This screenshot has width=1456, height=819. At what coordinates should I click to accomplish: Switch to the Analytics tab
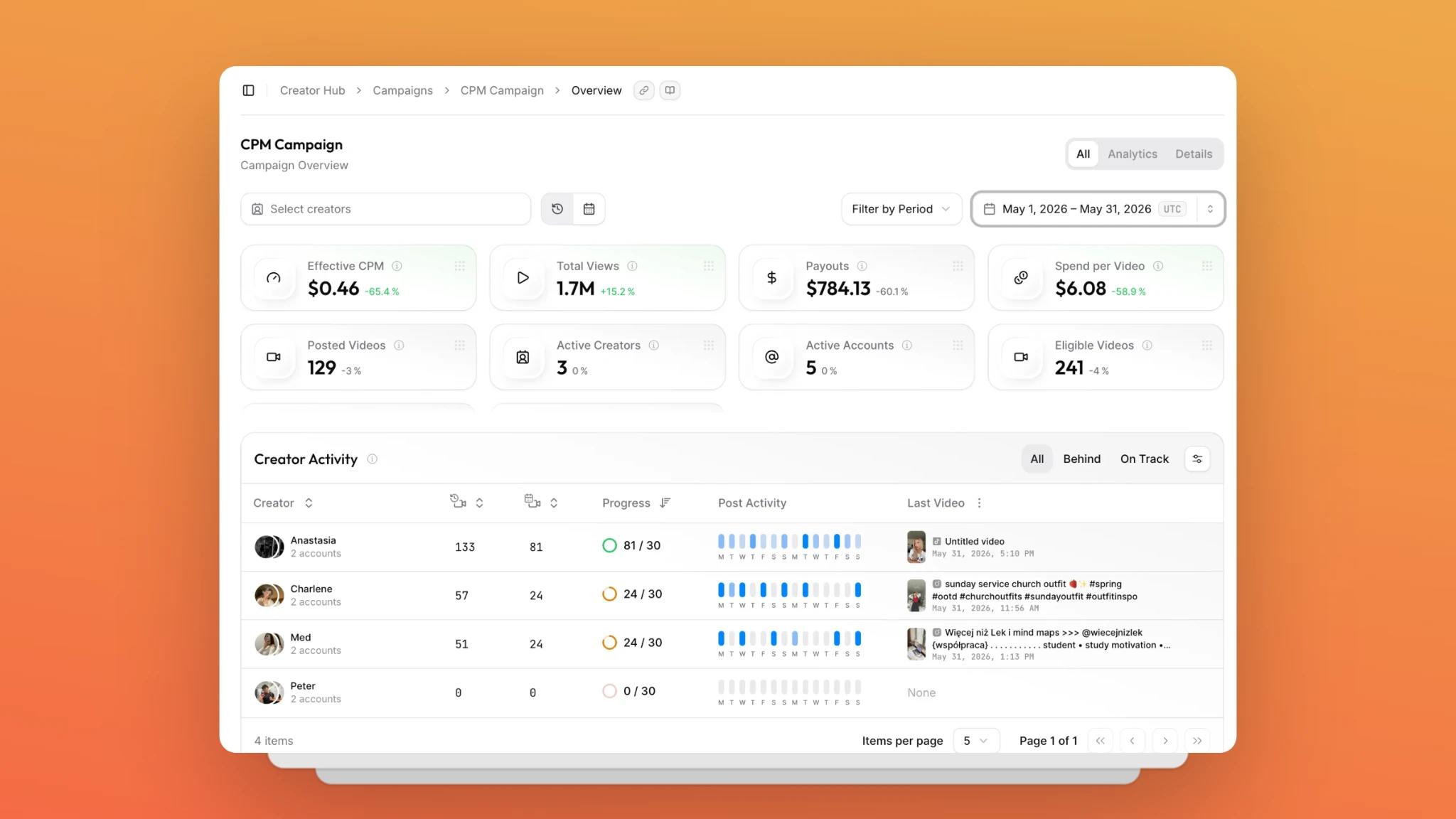[x=1132, y=154]
